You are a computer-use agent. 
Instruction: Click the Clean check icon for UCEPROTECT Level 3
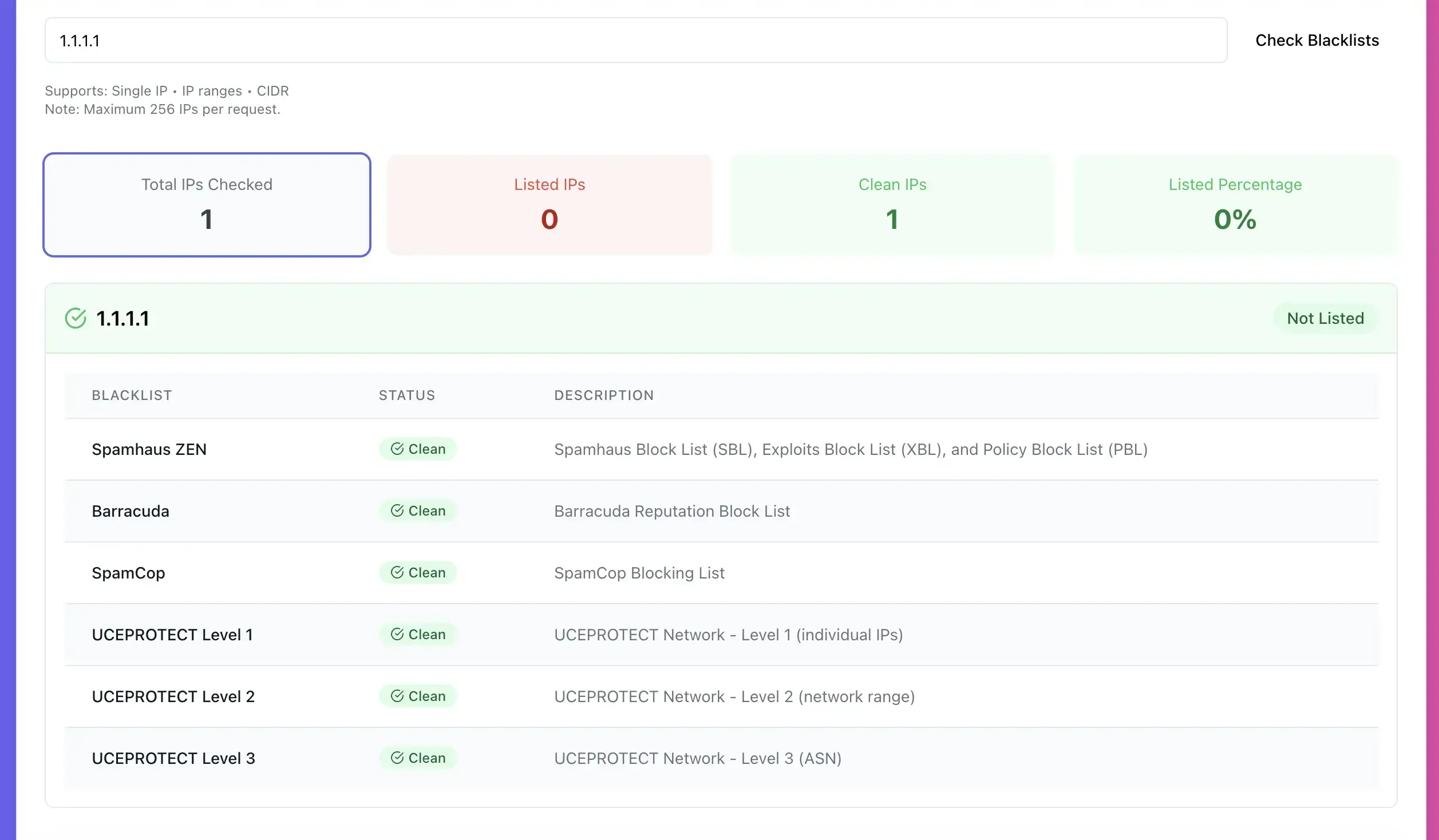(397, 758)
